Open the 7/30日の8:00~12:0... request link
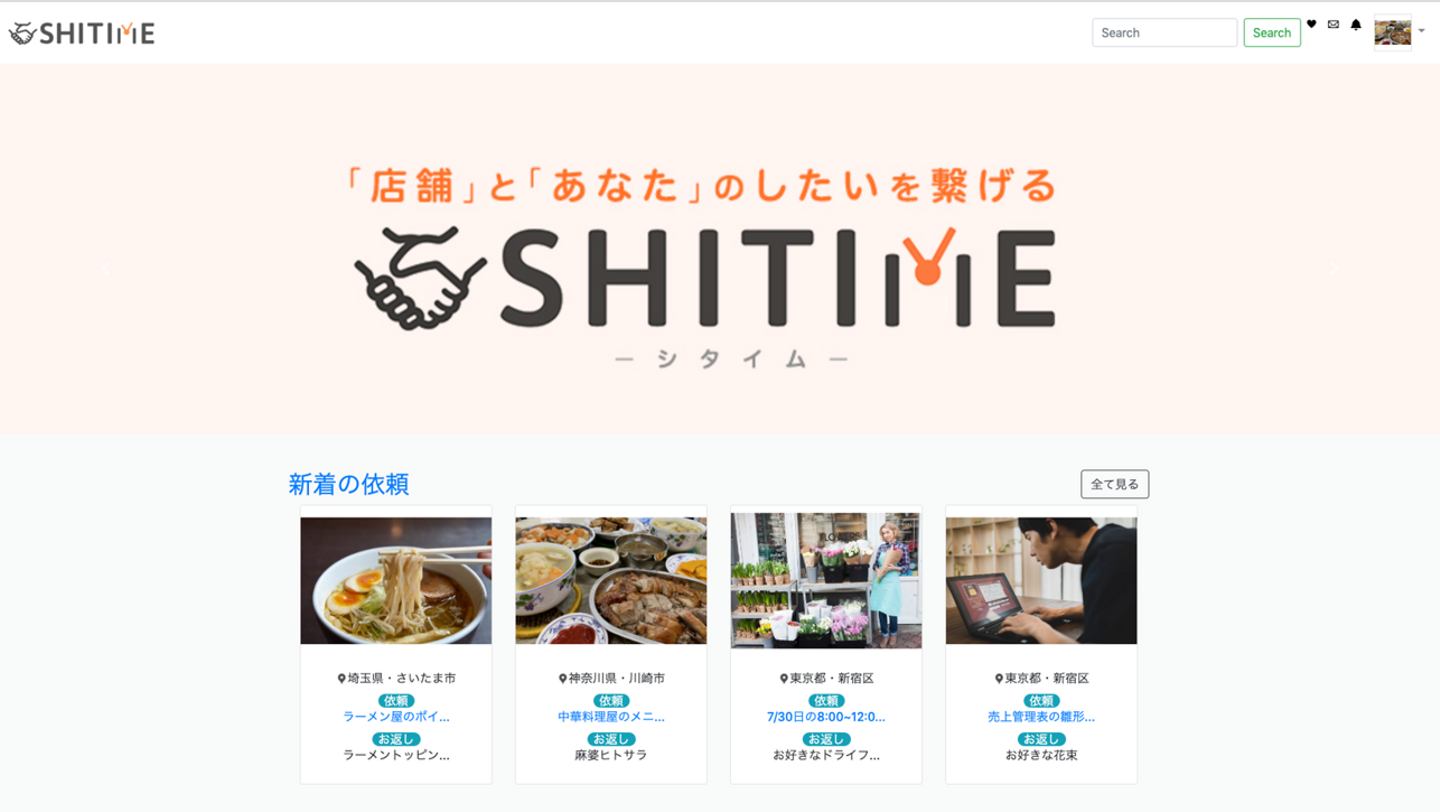 coord(826,717)
